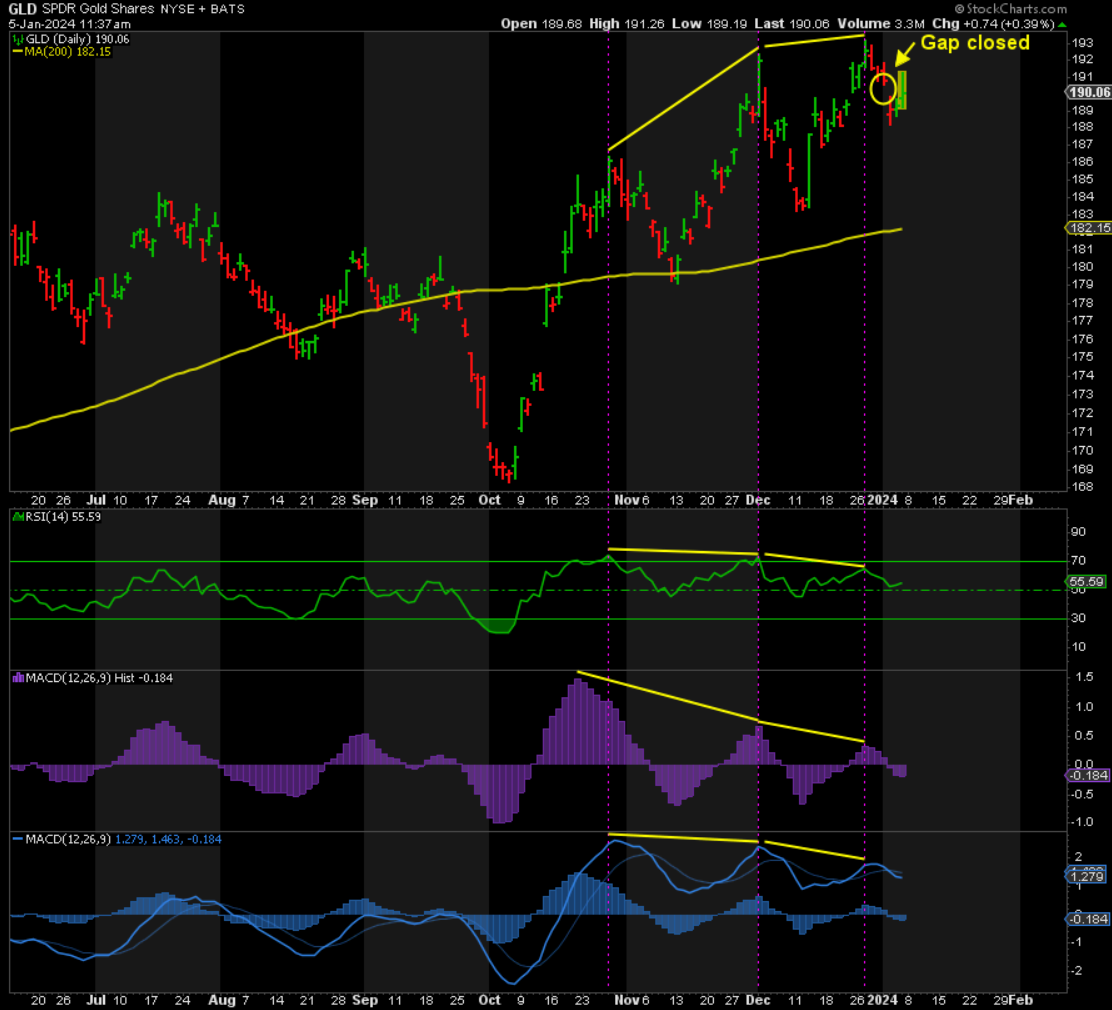Click the RSI 90 axis label

click(1079, 532)
